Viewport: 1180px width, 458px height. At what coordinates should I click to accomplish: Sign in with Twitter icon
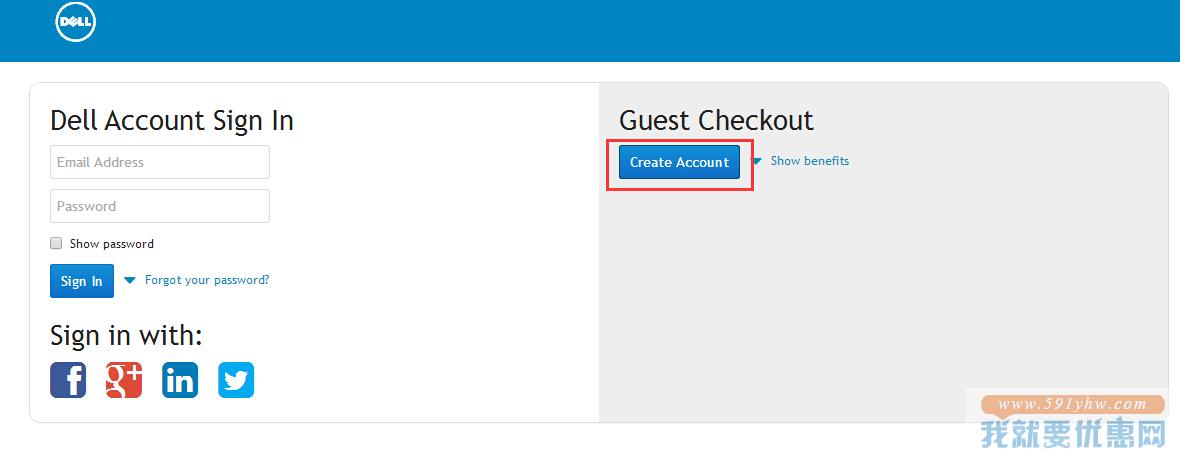click(236, 380)
